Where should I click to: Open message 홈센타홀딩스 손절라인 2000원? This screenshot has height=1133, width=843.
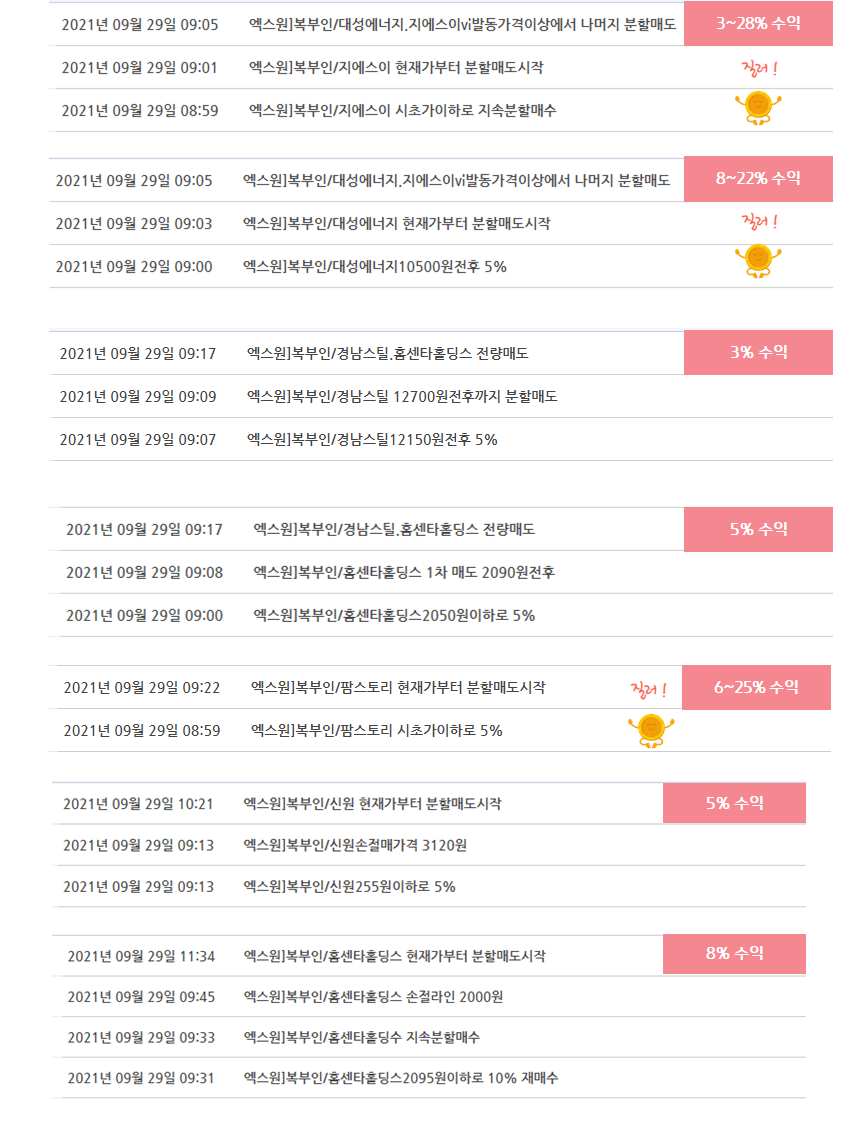[x=373, y=997]
